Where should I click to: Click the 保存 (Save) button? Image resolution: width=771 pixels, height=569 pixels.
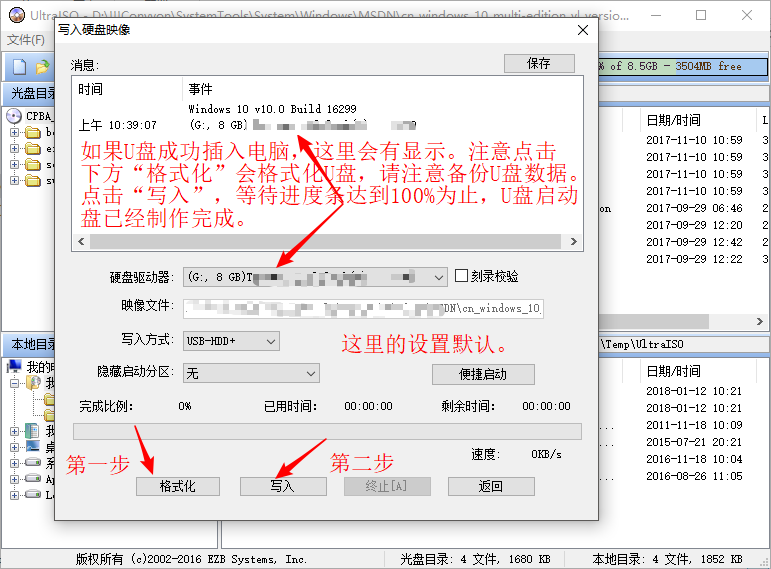coord(539,63)
